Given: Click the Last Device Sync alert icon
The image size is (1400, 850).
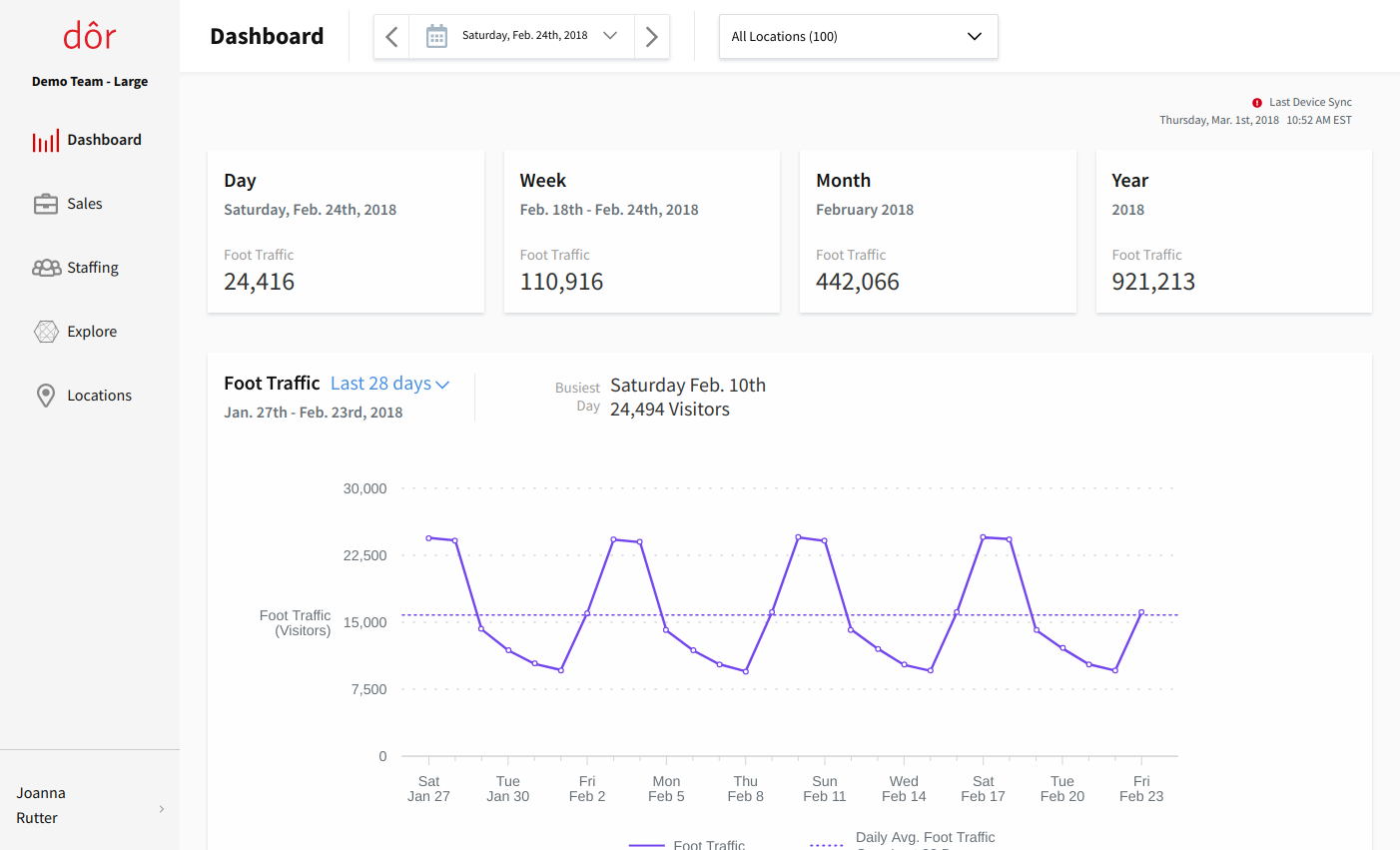Looking at the screenshot, I should 1256,102.
